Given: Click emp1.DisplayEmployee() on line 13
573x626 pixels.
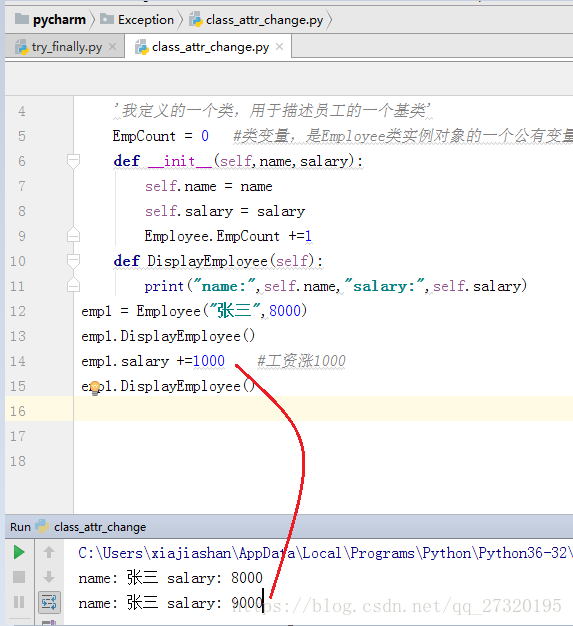Looking at the screenshot, I should coord(168,336).
